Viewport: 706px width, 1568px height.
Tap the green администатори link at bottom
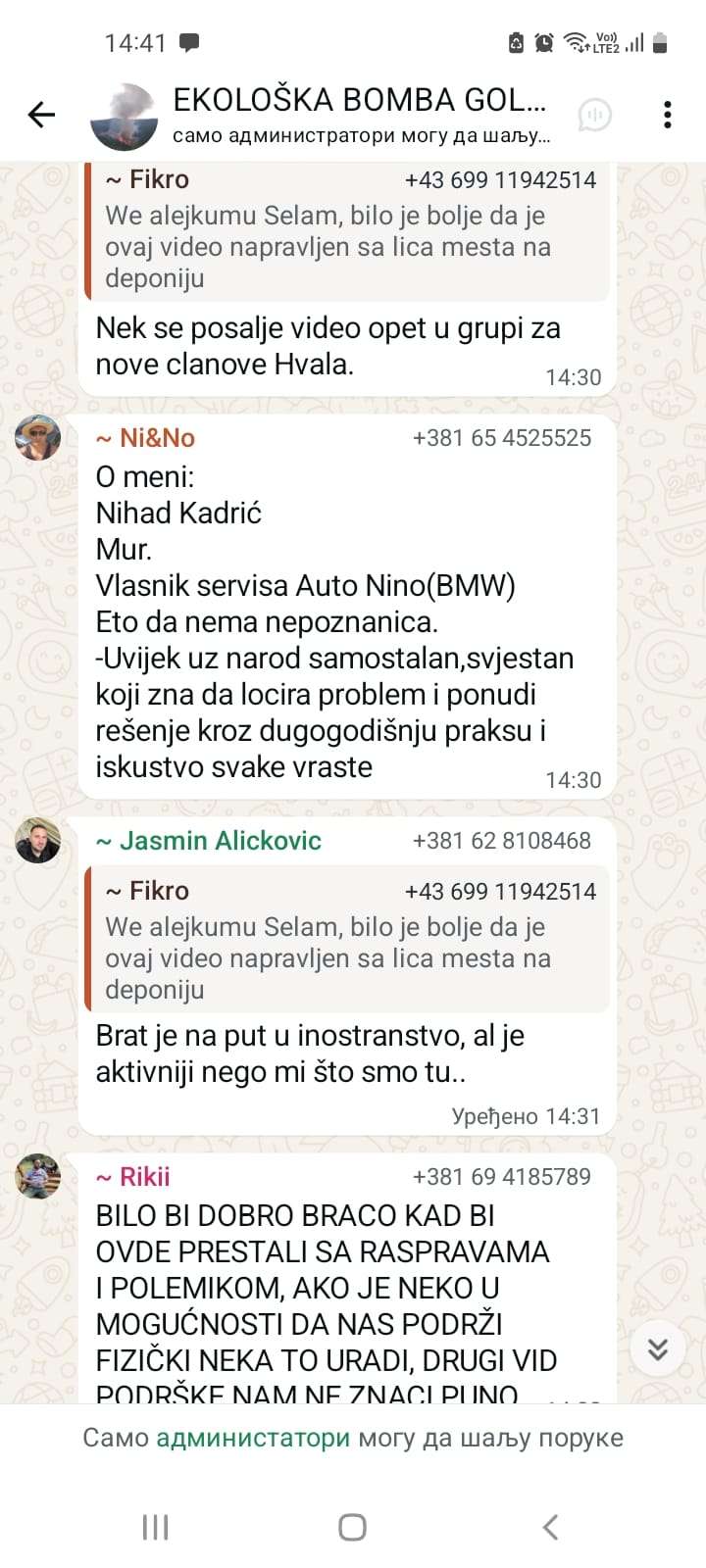tap(253, 1438)
